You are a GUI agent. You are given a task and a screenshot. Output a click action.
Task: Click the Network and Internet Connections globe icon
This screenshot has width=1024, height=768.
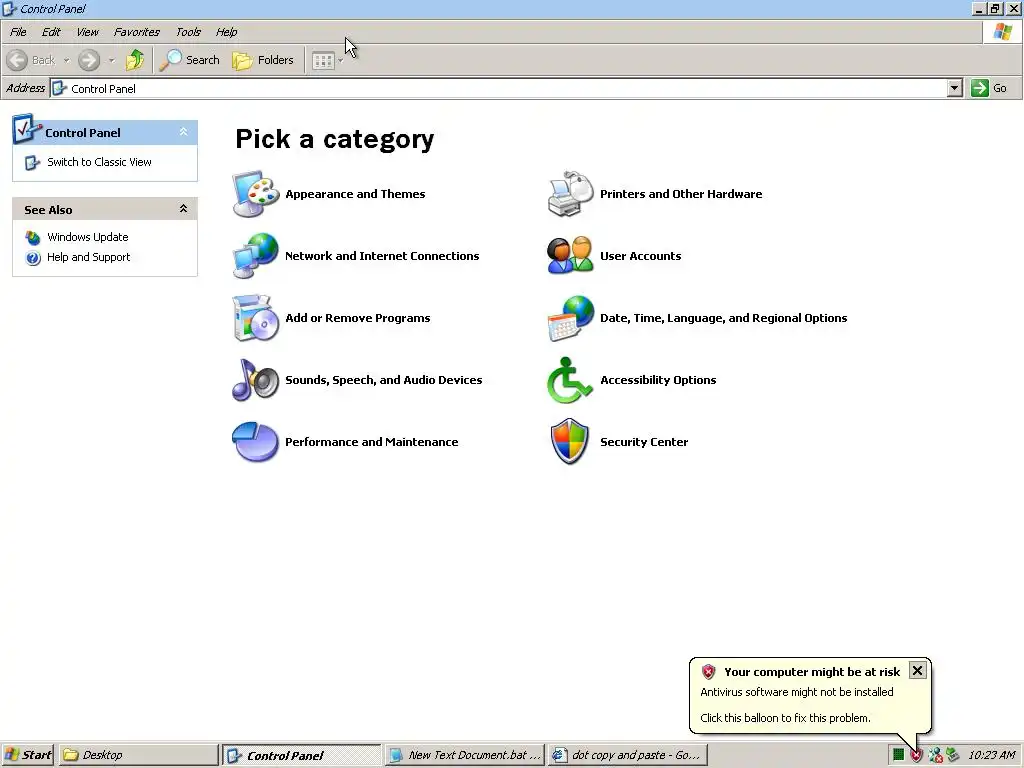click(x=255, y=255)
